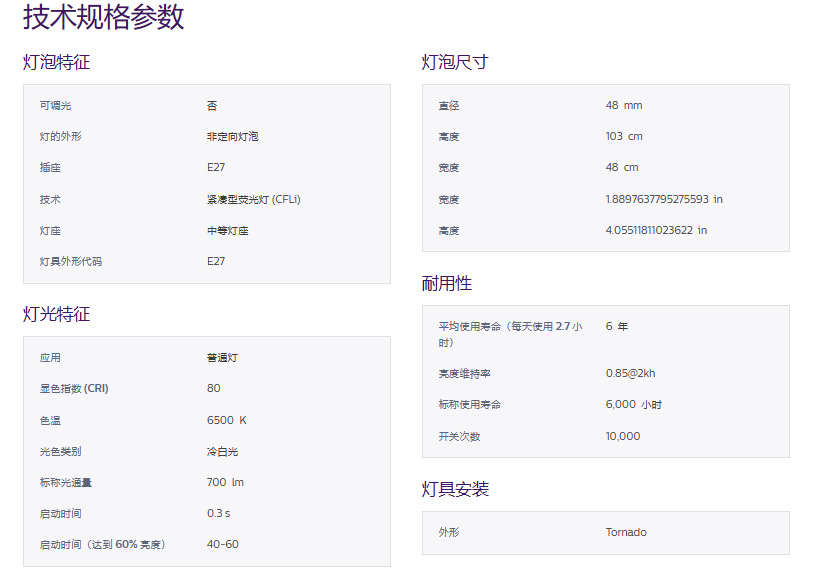Image resolution: width=819 pixels, height=573 pixels.
Task: Click the 灯的外形 label
Action: click(x=61, y=136)
